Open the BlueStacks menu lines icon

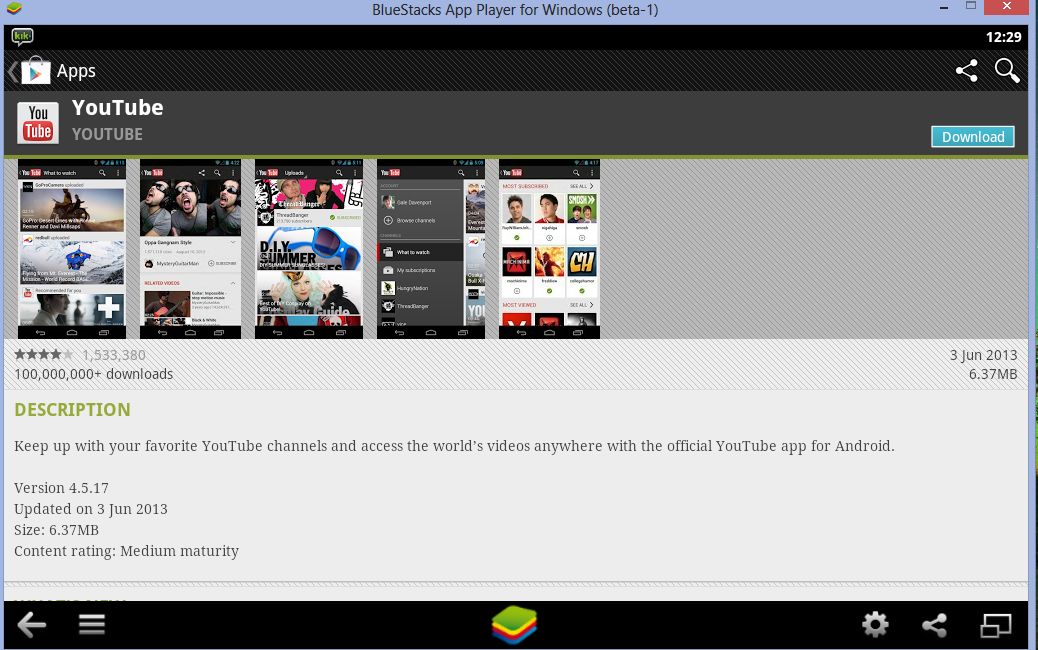91,624
